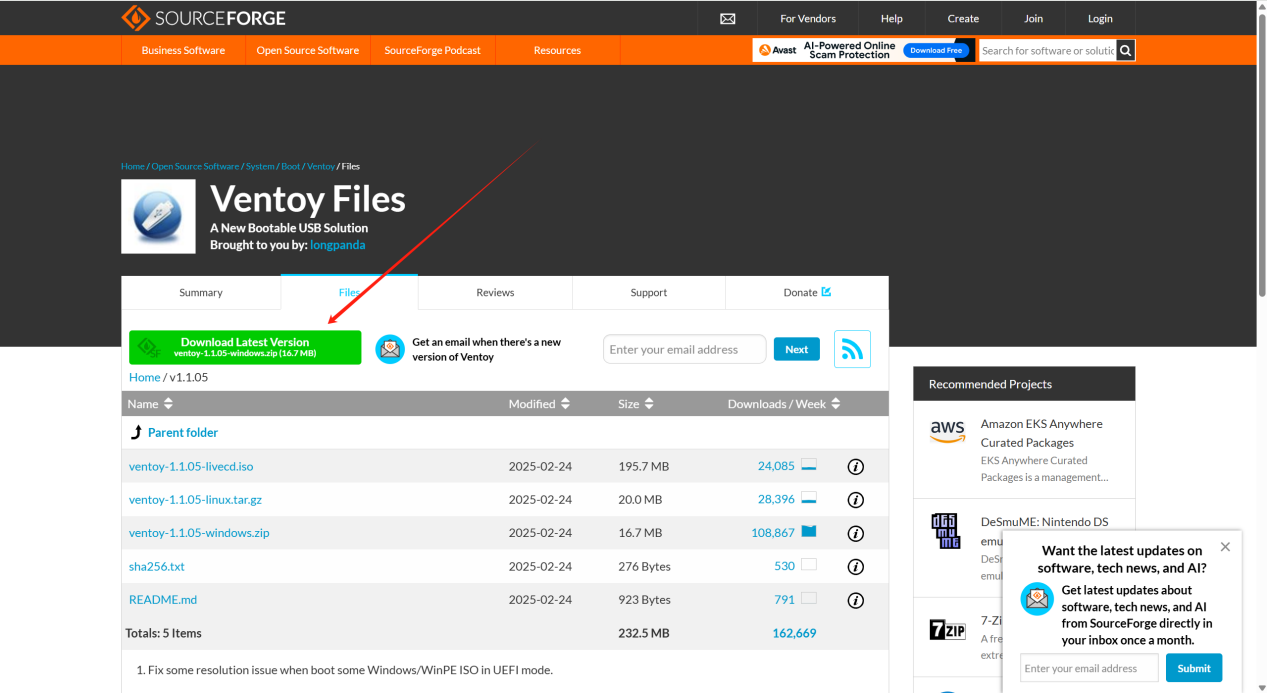Sort files by Modified date

(539, 404)
